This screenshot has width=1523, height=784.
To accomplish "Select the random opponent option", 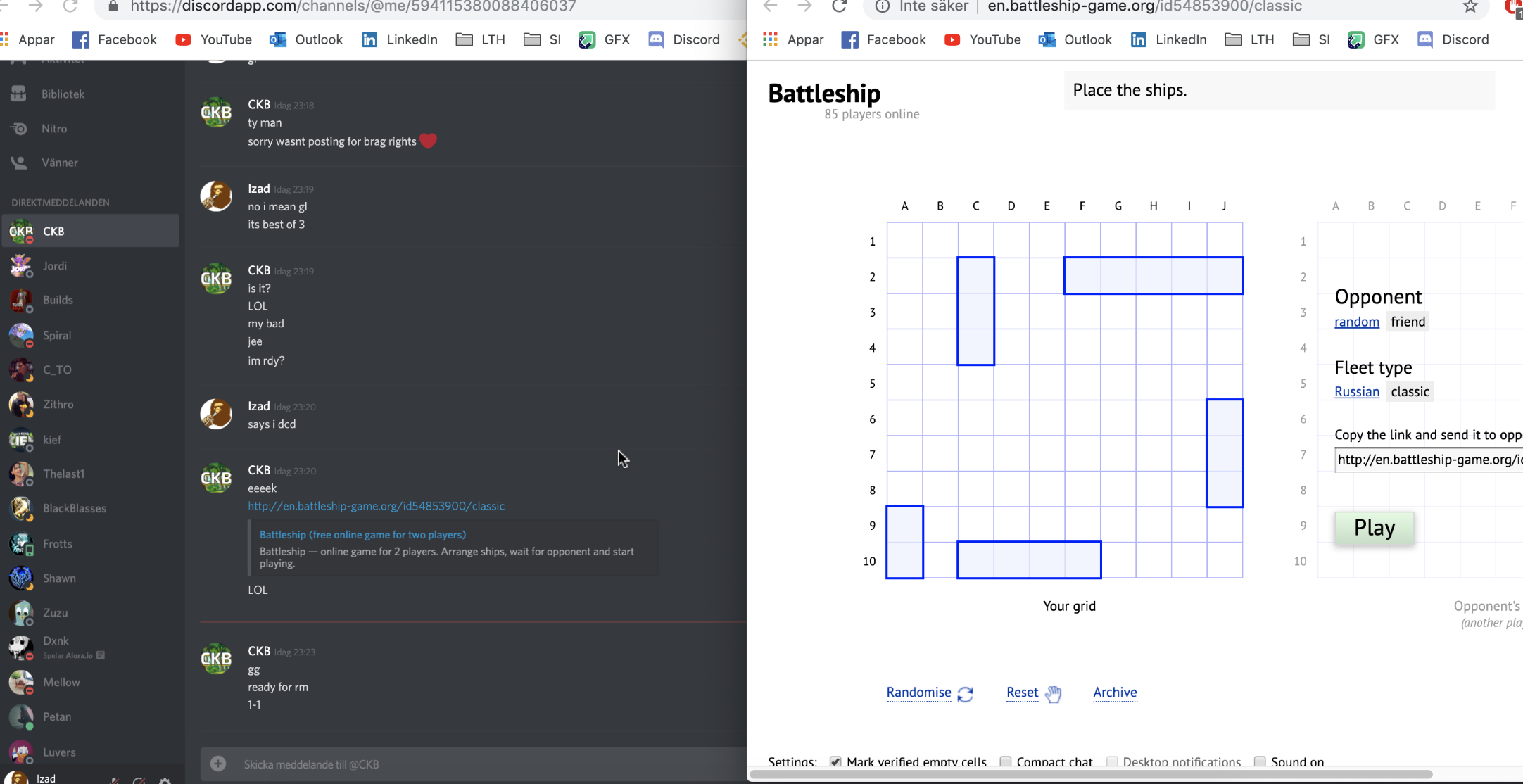I will pos(1356,322).
